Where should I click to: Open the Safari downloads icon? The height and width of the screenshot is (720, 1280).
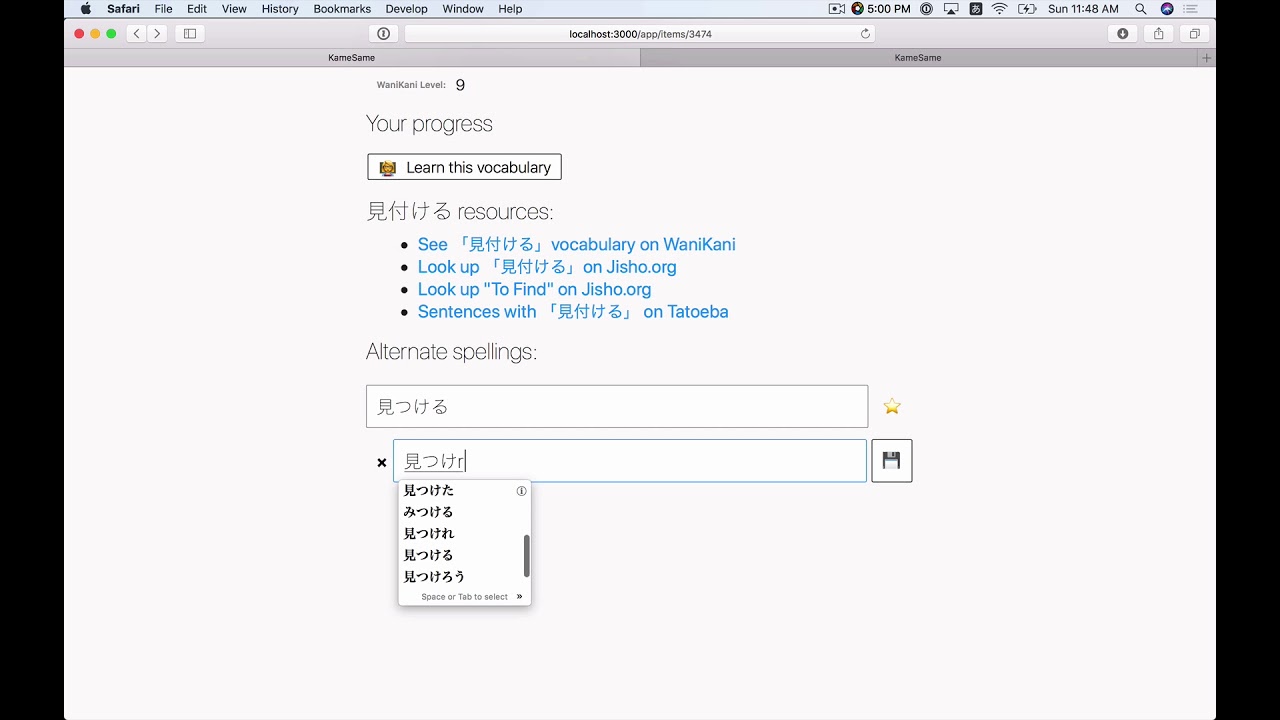coord(1123,33)
